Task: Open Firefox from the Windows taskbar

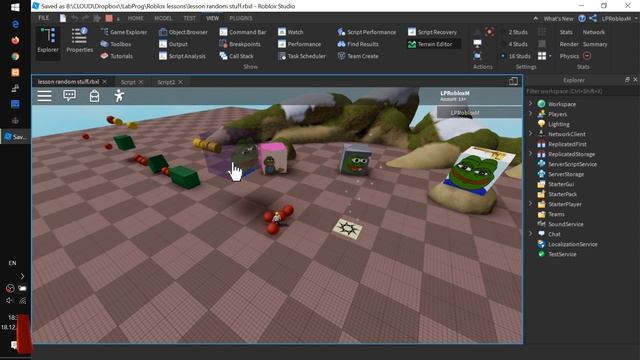Action: 15,40
